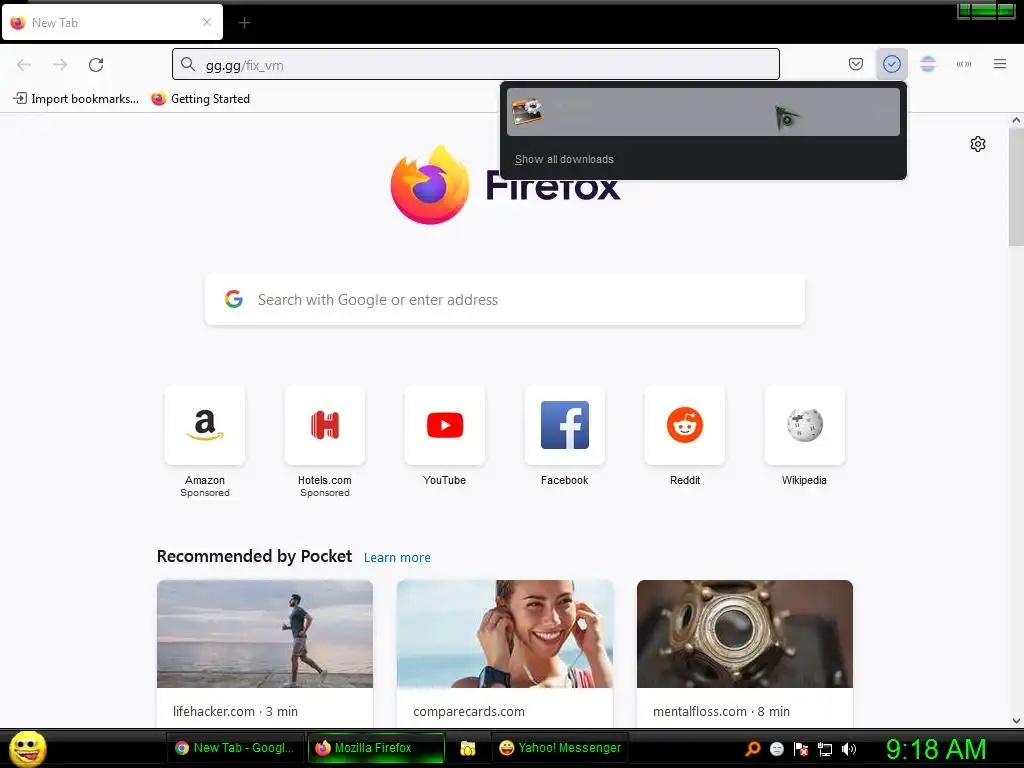Click scrollbar up arrow

[1016, 120]
